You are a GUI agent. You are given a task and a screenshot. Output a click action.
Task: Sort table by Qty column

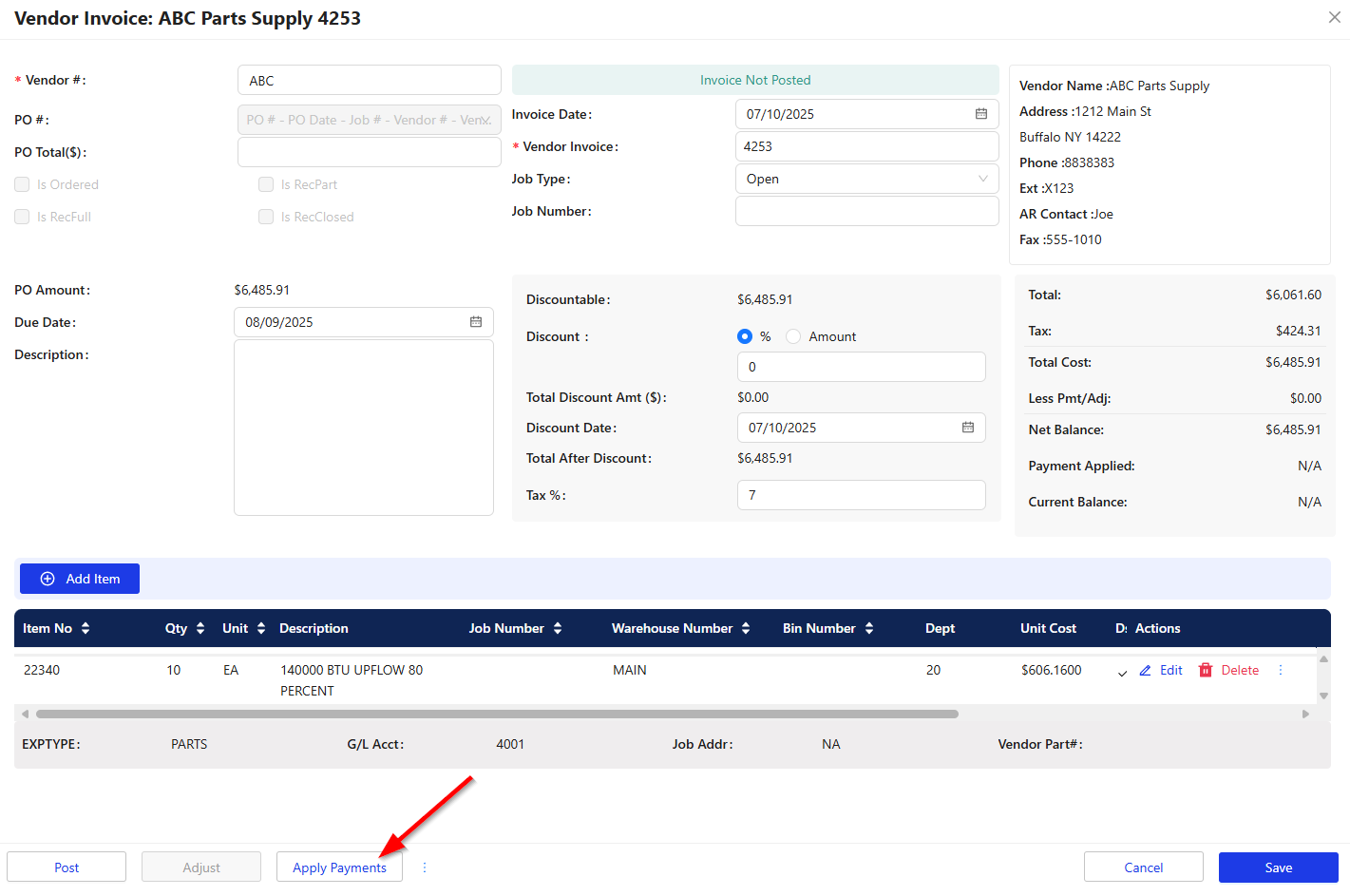pyautogui.click(x=200, y=628)
